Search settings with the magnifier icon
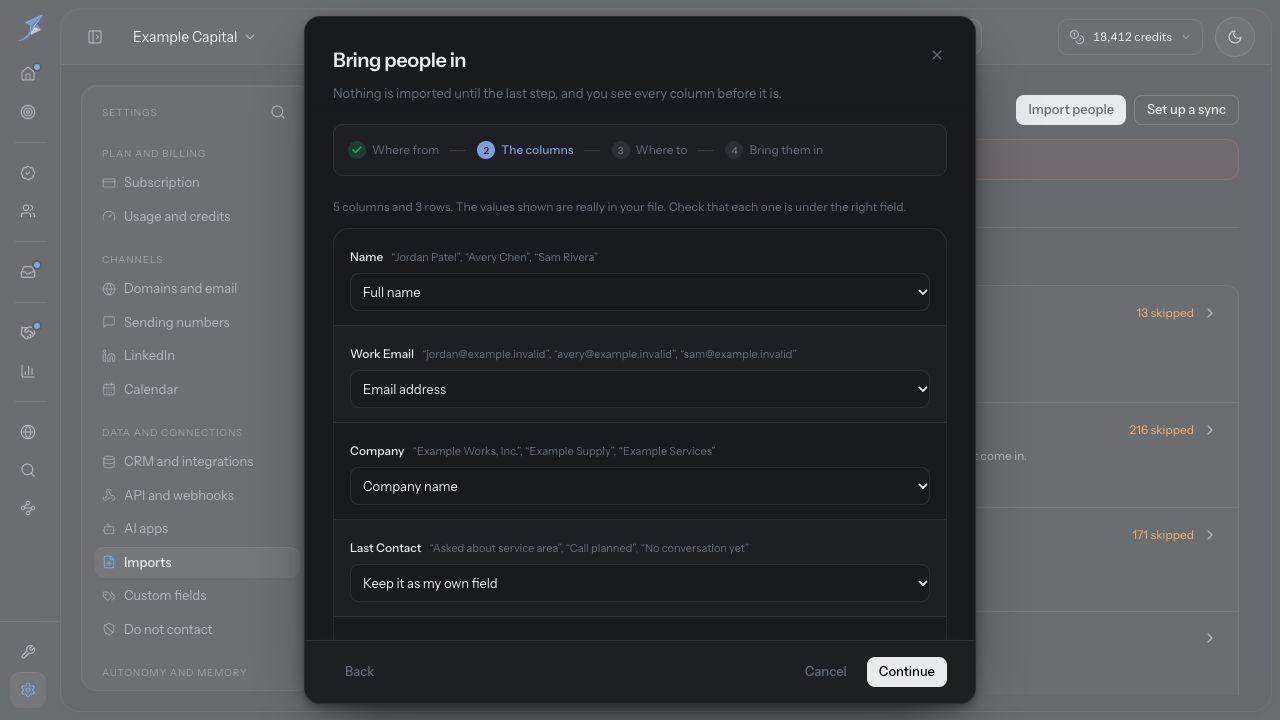Viewport: 1280px width, 720px height. coord(278,112)
